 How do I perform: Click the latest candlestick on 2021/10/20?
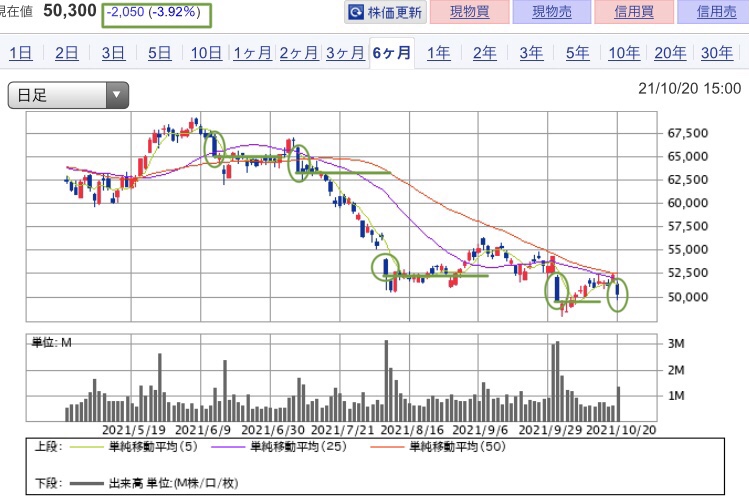618,291
